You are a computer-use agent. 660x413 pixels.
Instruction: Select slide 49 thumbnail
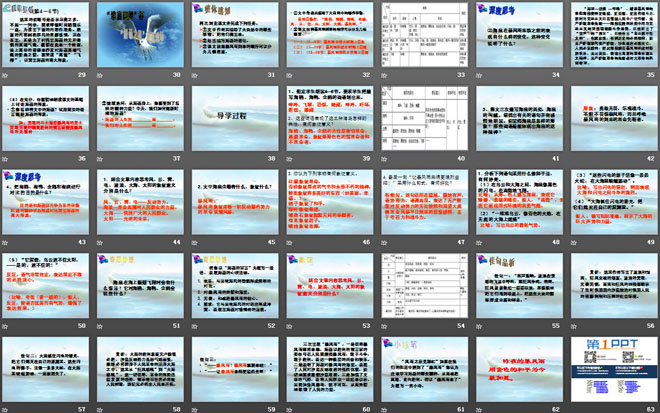pyautogui.click(x=614, y=202)
